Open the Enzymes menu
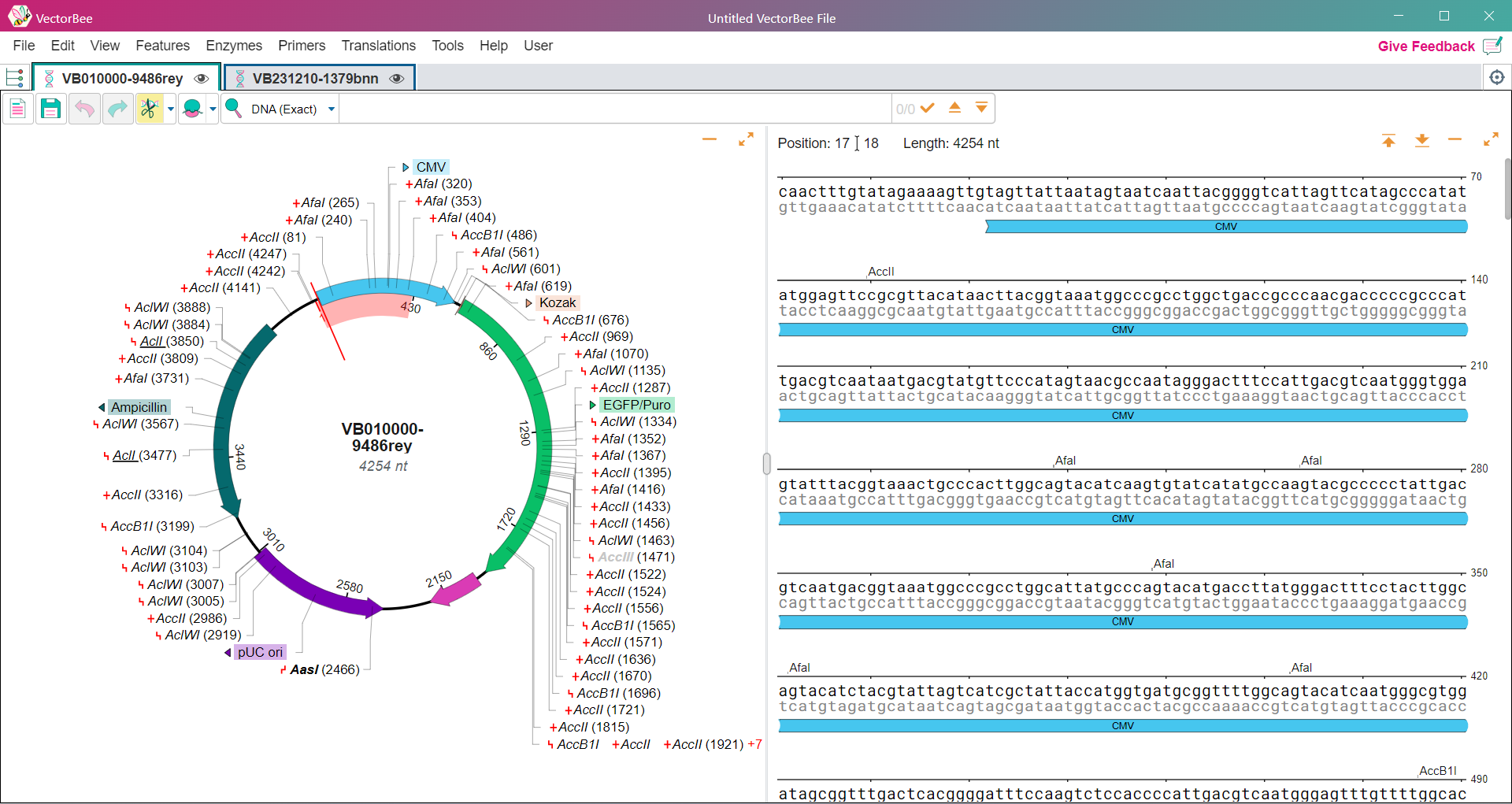Screen dimensions: 1512x804 pyautogui.click(x=233, y=46)
